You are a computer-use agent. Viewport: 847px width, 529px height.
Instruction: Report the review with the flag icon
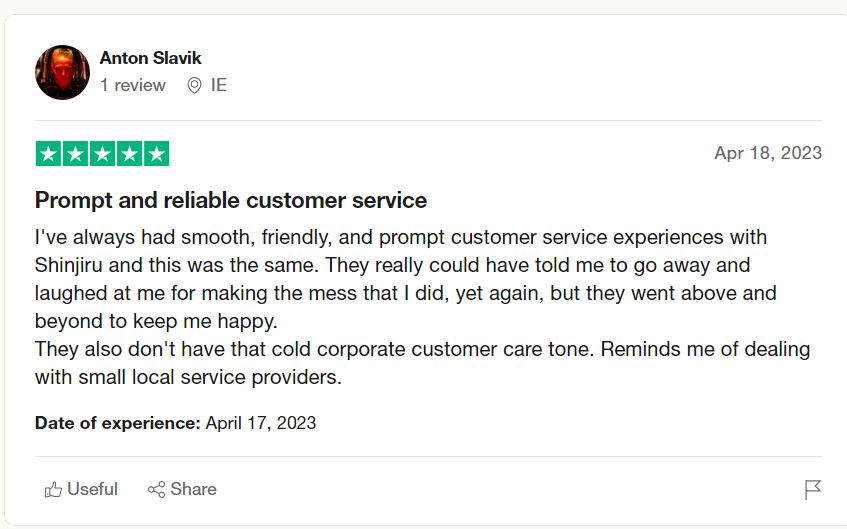click(813, 489)
